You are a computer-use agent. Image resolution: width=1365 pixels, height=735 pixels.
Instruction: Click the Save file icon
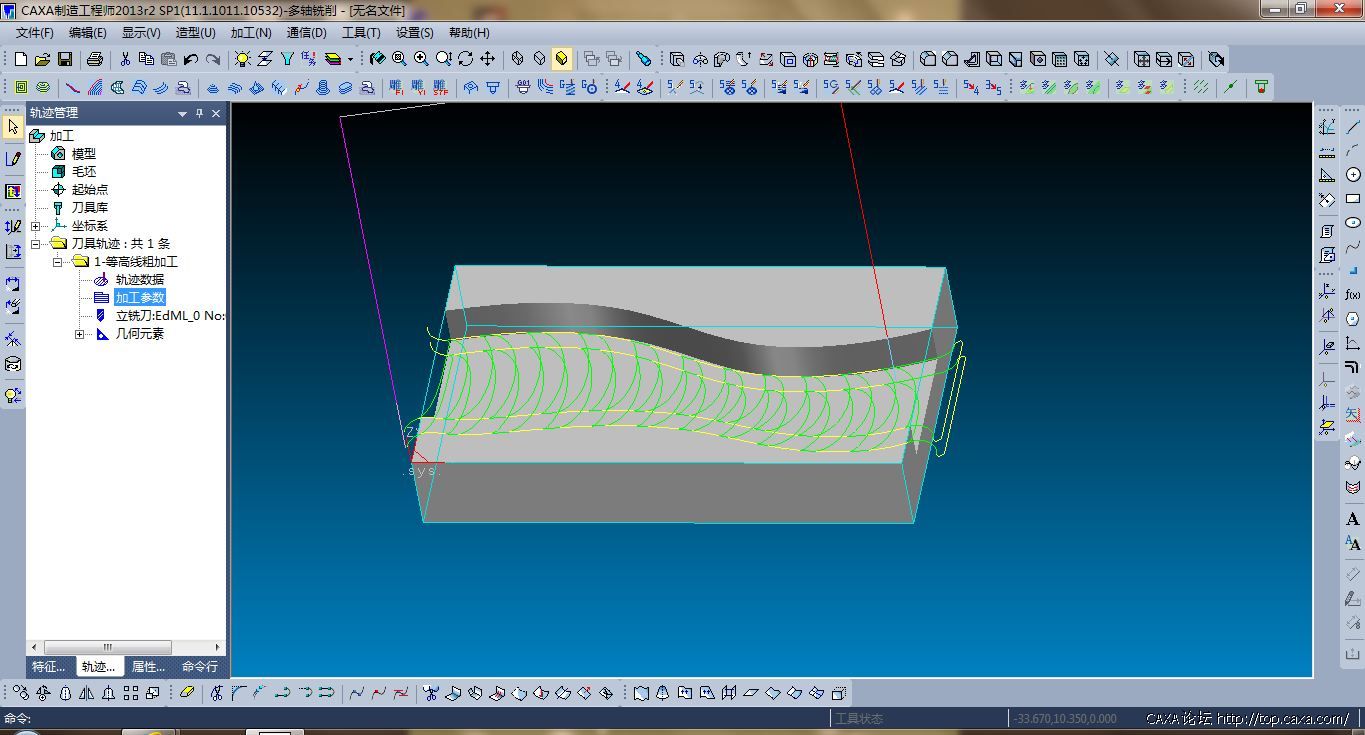click(x=65, y=59)
